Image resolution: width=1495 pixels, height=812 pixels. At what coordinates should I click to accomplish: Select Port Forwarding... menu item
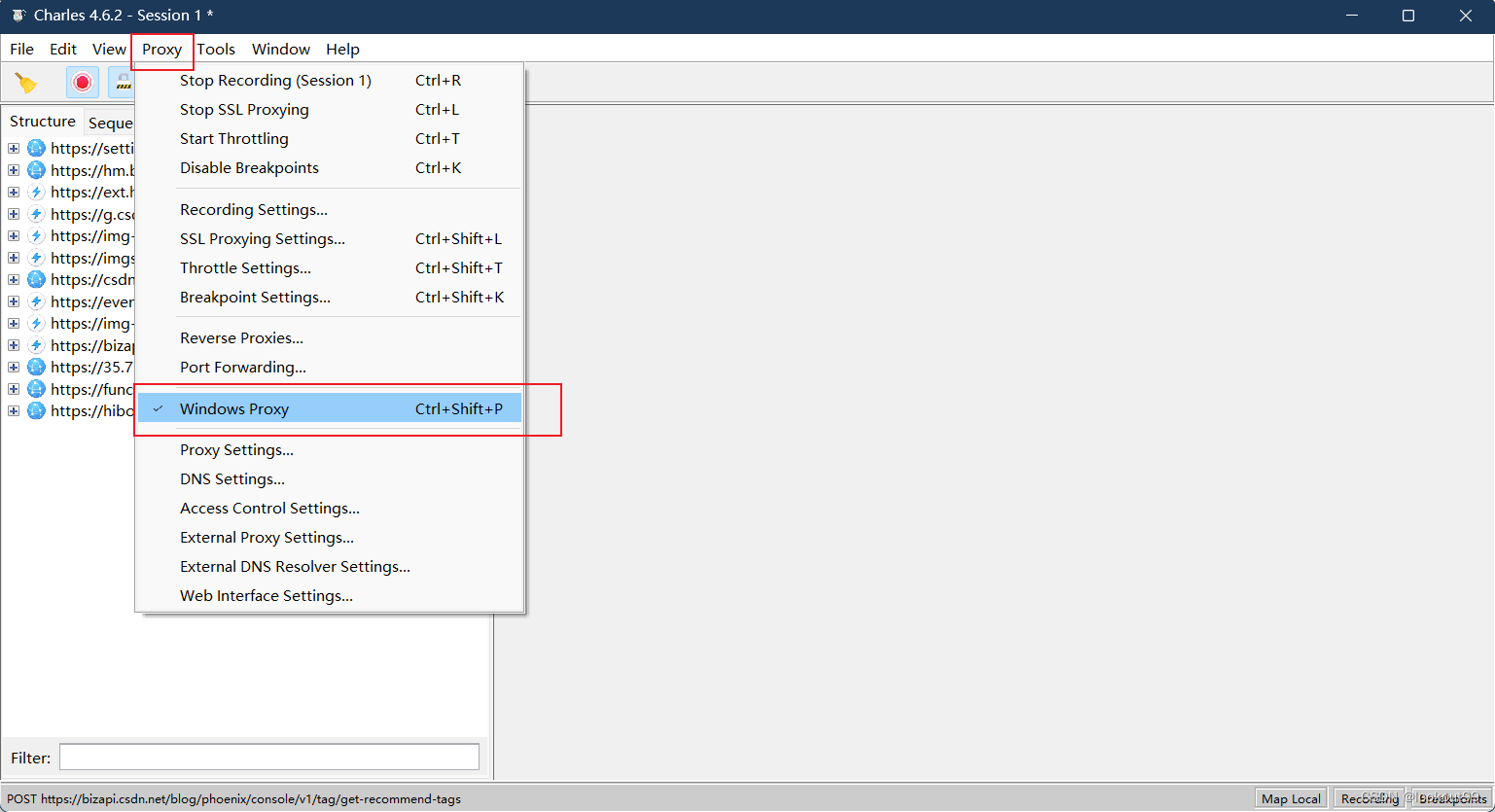click(330, 367)
